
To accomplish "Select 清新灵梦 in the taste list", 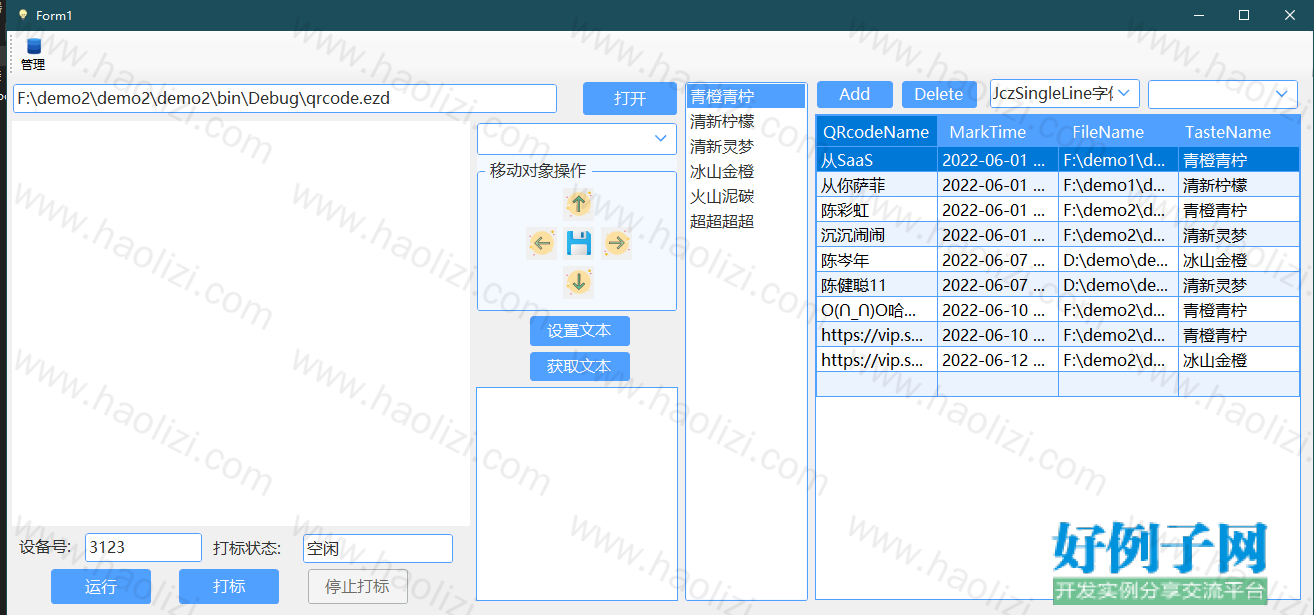I will click(746, 146).
